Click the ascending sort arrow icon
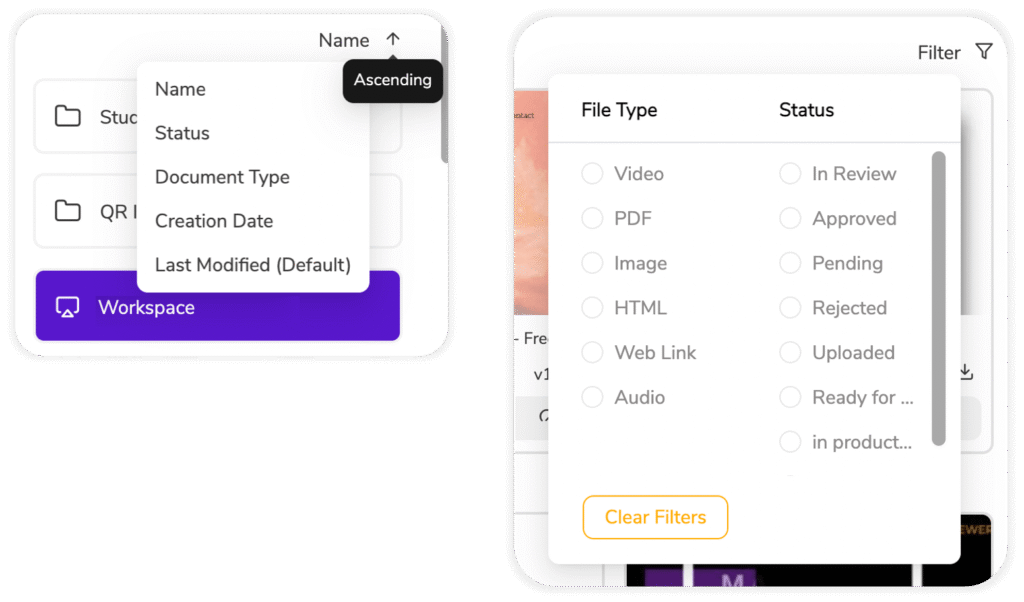 (x=393, y=40)
